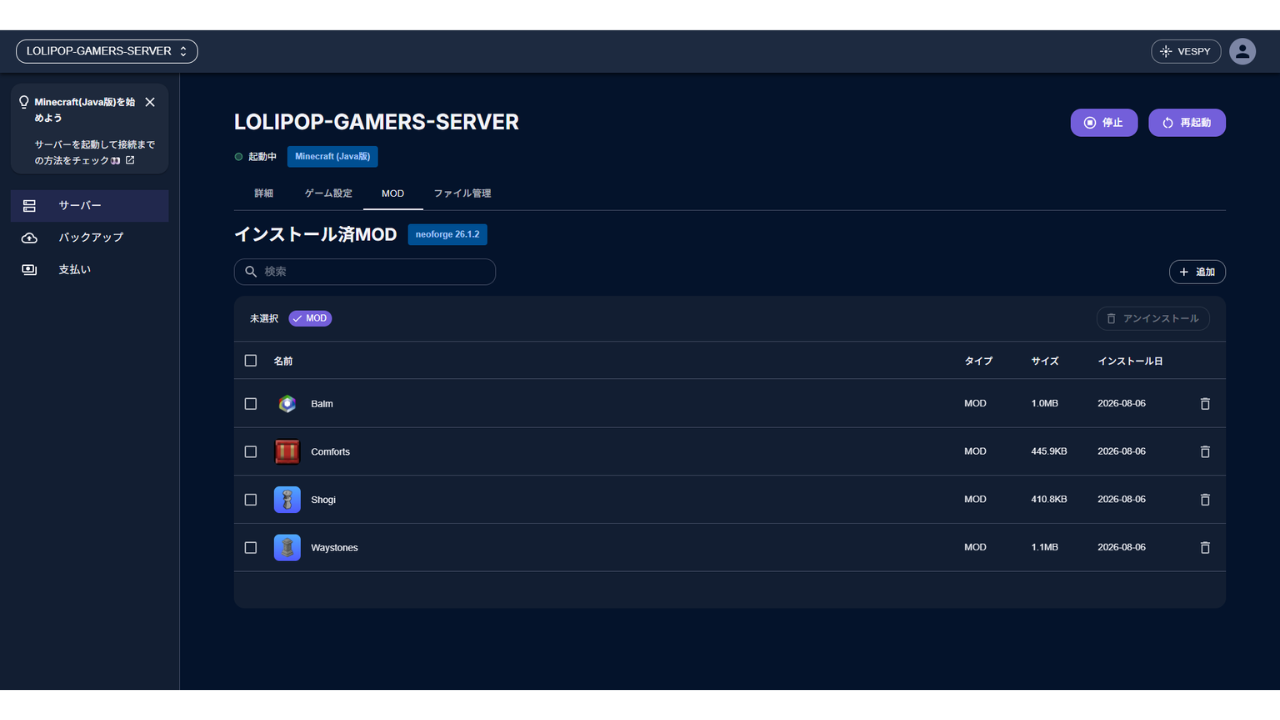Focus the 検索 search field
Image resolution: width=1280 pixels, height=720 pixels.
(365, 272)
